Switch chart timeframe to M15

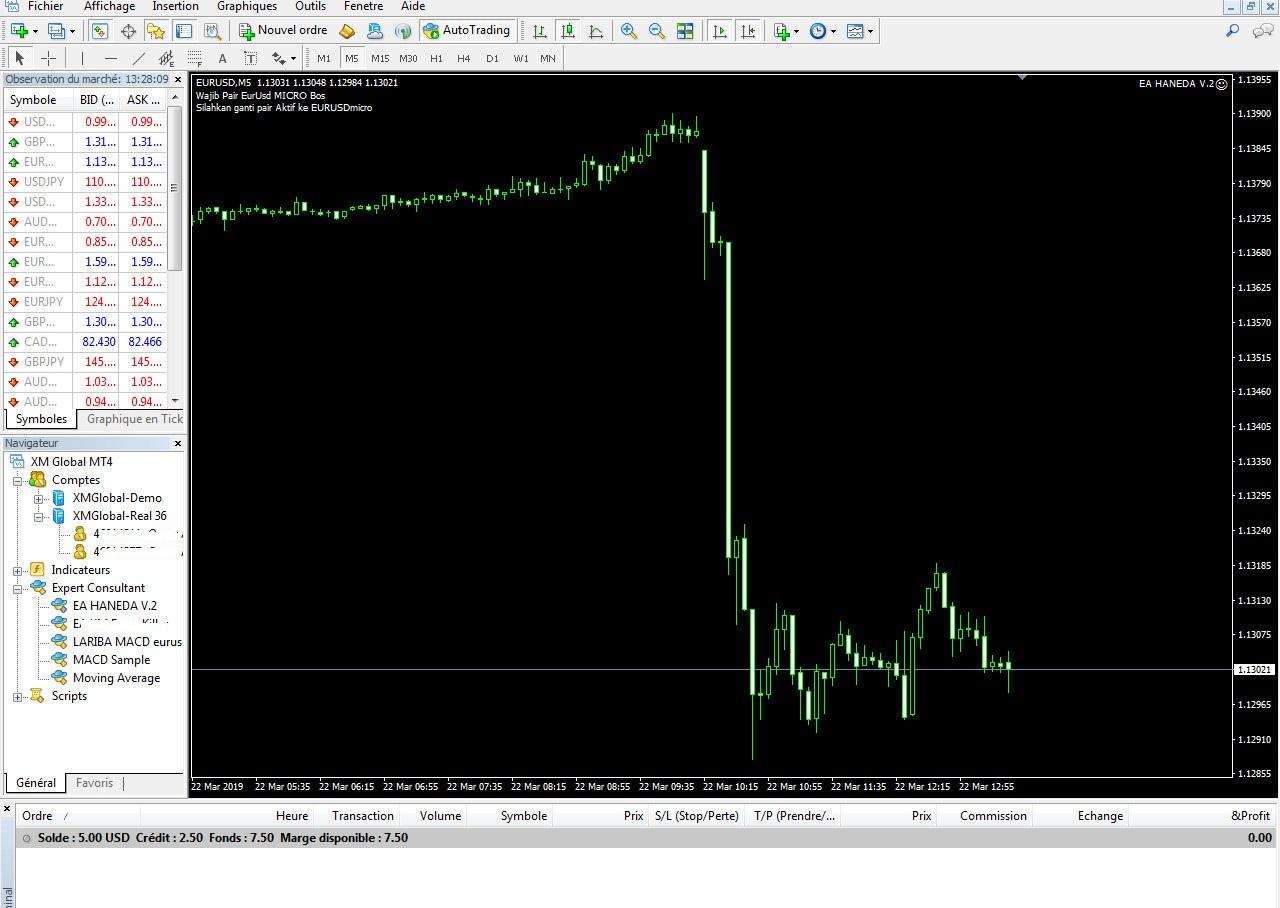380,58
